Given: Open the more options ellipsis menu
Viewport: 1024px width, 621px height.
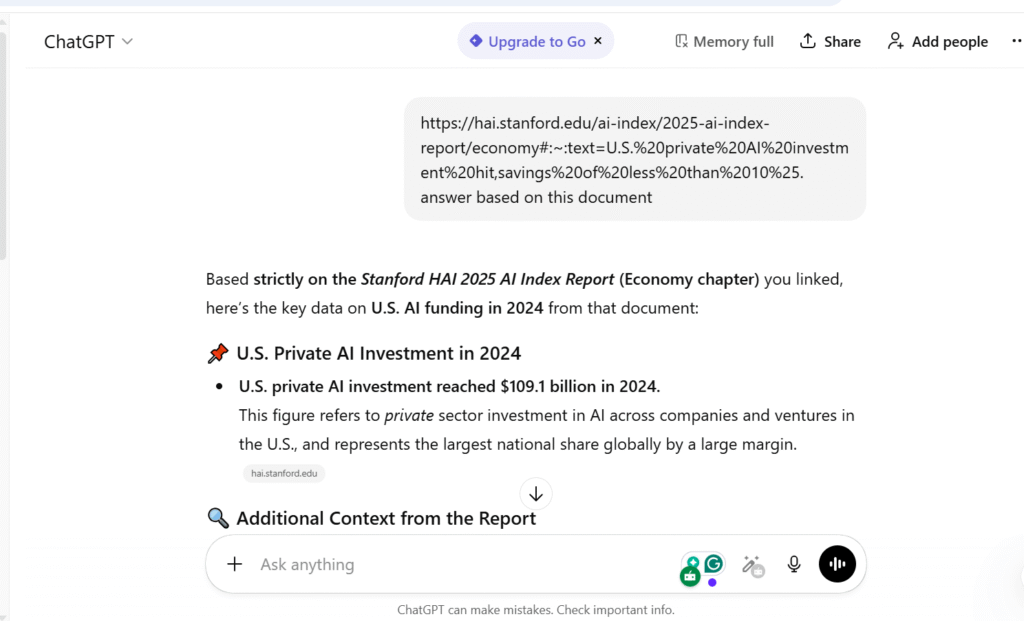Looking at the screenshot, I should [x=1016, y=41].
